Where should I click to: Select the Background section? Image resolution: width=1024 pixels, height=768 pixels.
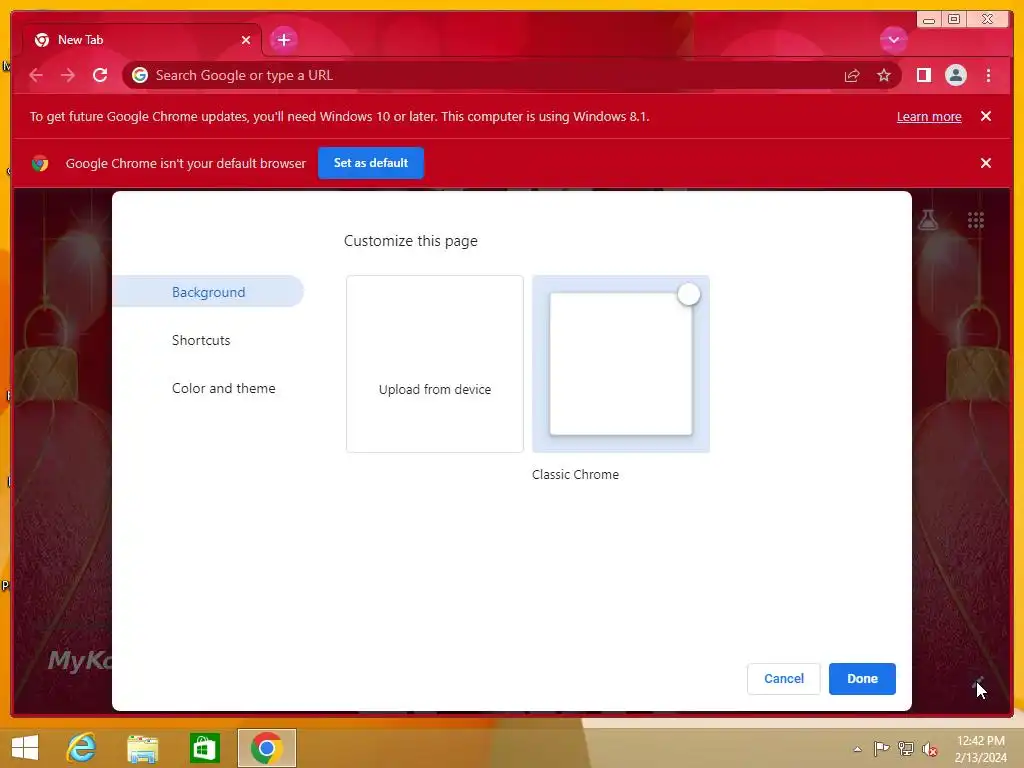tap(208, 291)
